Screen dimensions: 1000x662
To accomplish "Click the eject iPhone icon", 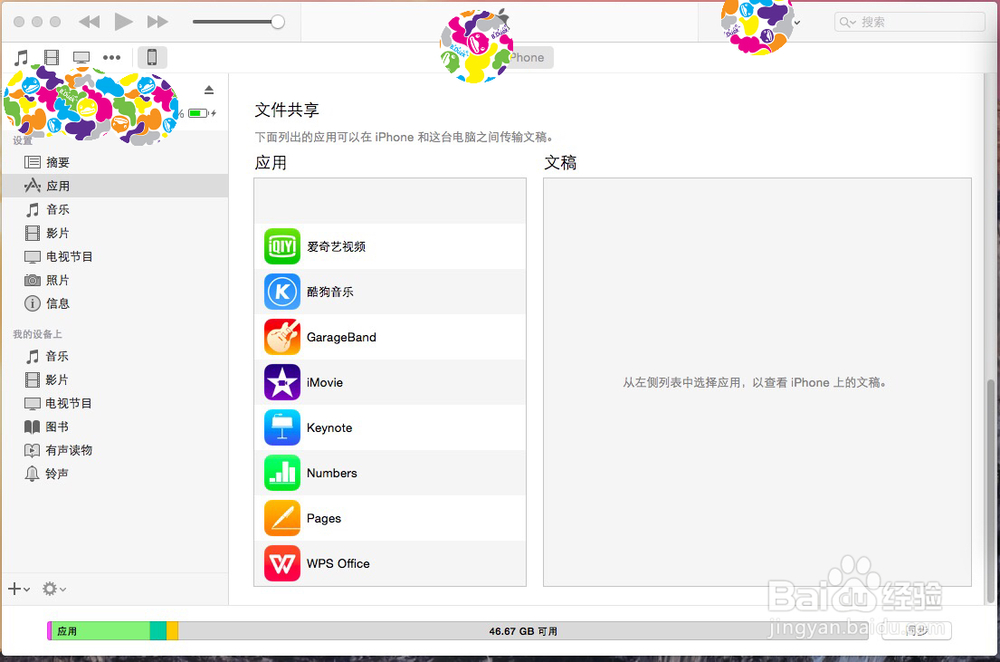I will pyautogui.click(x=207, y=88).
